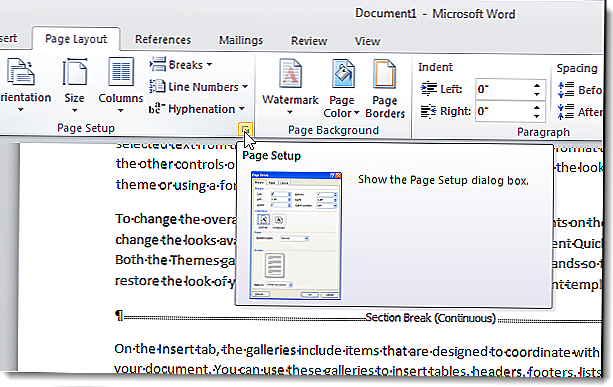Click the Section Break (Continuous) marker
The height and width of the screenshot is (387, 613).
point(430,318)
